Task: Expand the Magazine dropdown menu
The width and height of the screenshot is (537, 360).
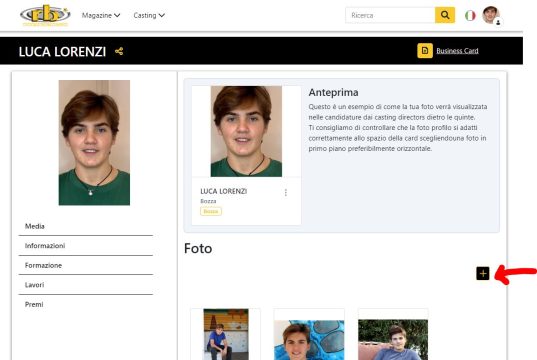Action: pos(101,15)
